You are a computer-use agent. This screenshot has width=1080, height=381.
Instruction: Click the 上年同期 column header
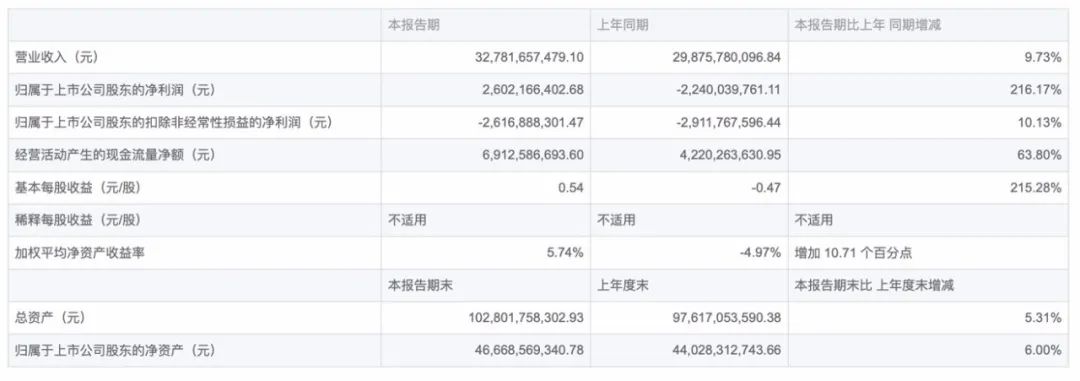pos(623,25)
